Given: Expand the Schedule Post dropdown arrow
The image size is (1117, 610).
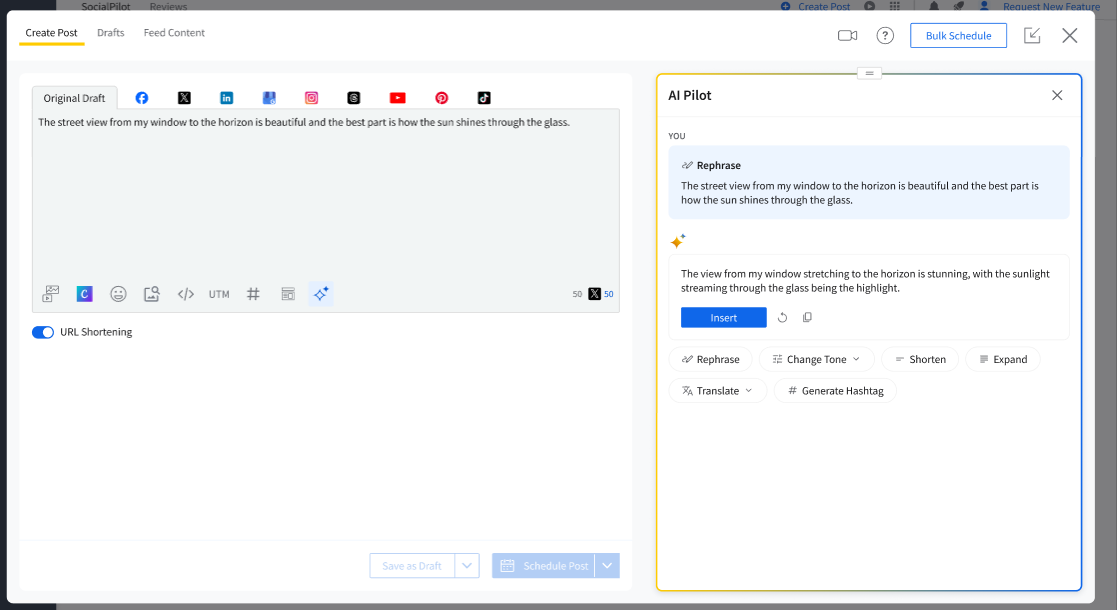Looking at the screenshot, I should point(607,566).
